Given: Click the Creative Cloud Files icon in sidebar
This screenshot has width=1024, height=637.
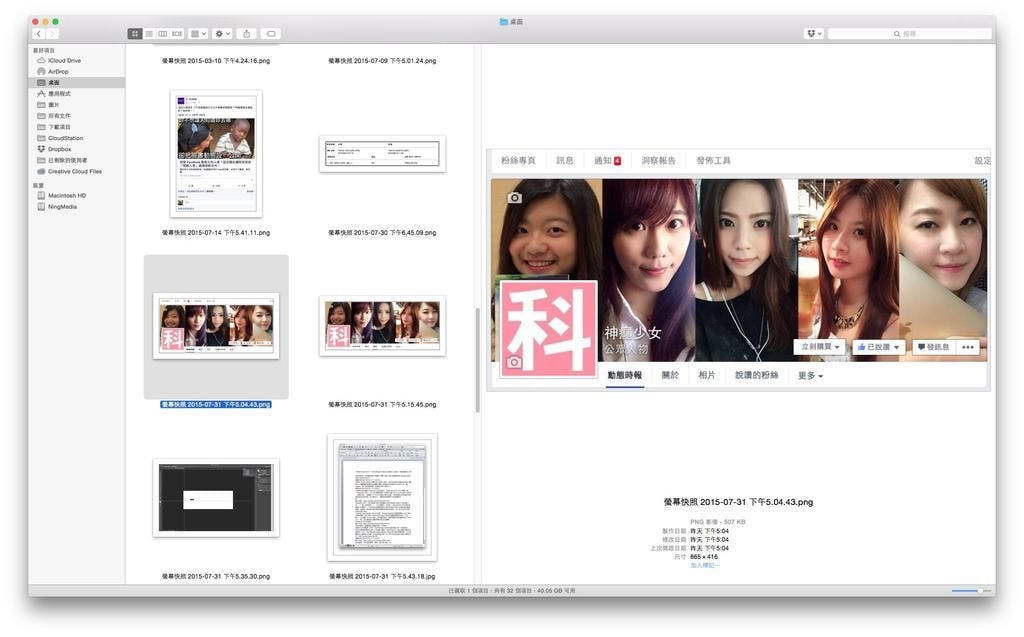Looking at the screenshot, I should [x=41, y=171].
